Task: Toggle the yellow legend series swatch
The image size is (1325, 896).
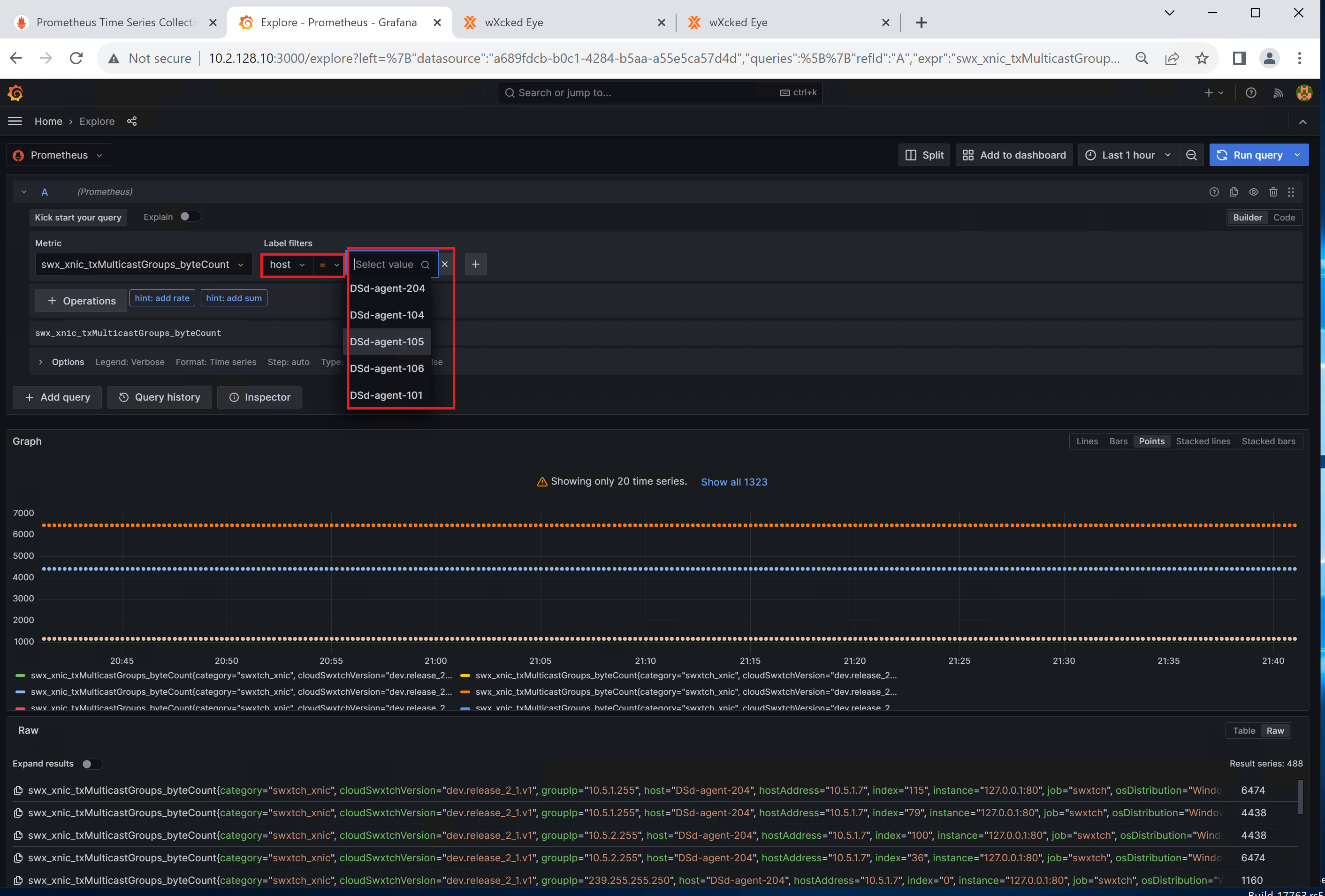Action: tap(465, 676)
